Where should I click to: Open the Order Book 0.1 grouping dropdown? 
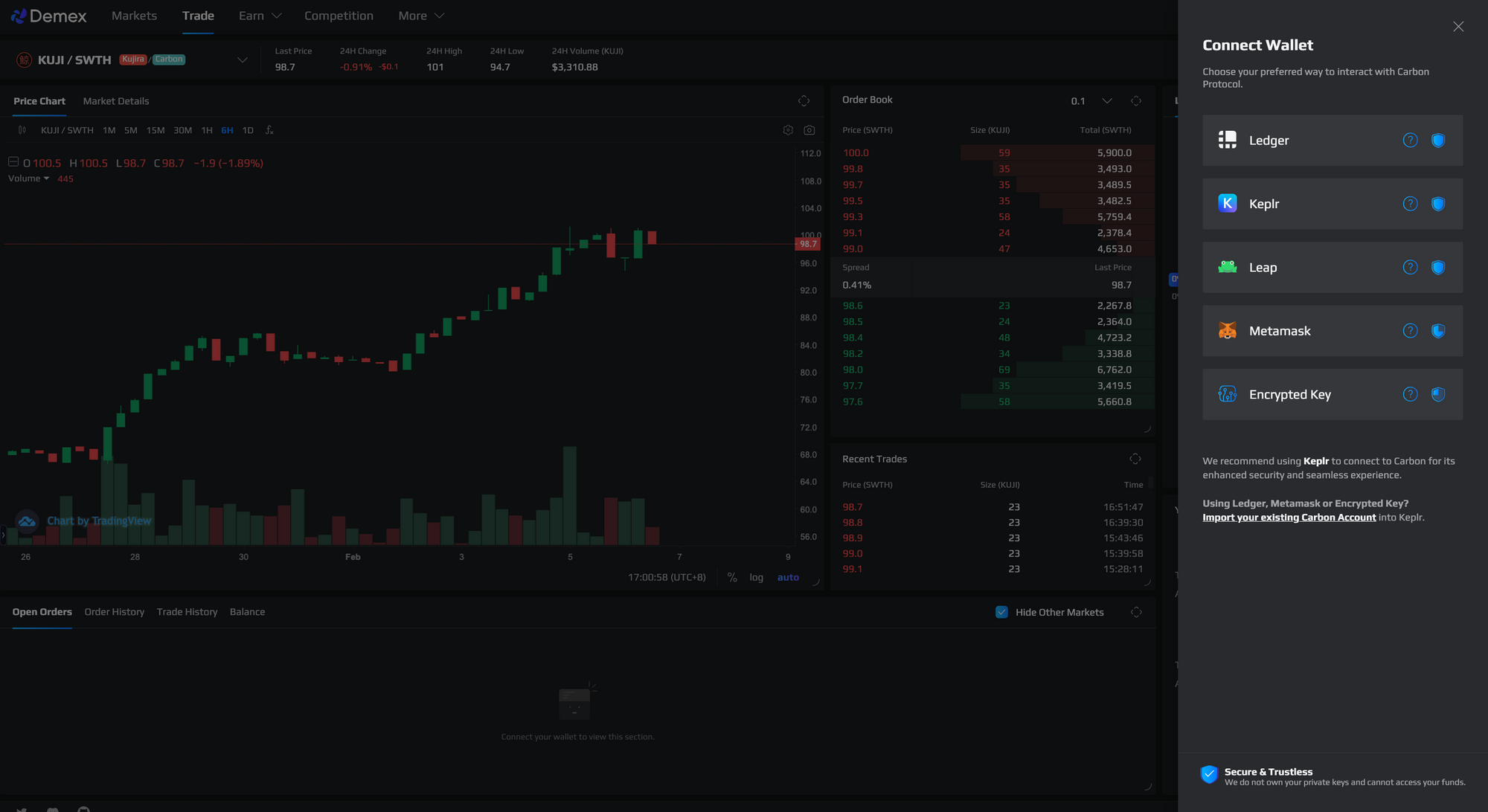pyautogui.click(x=1091, y=101)
